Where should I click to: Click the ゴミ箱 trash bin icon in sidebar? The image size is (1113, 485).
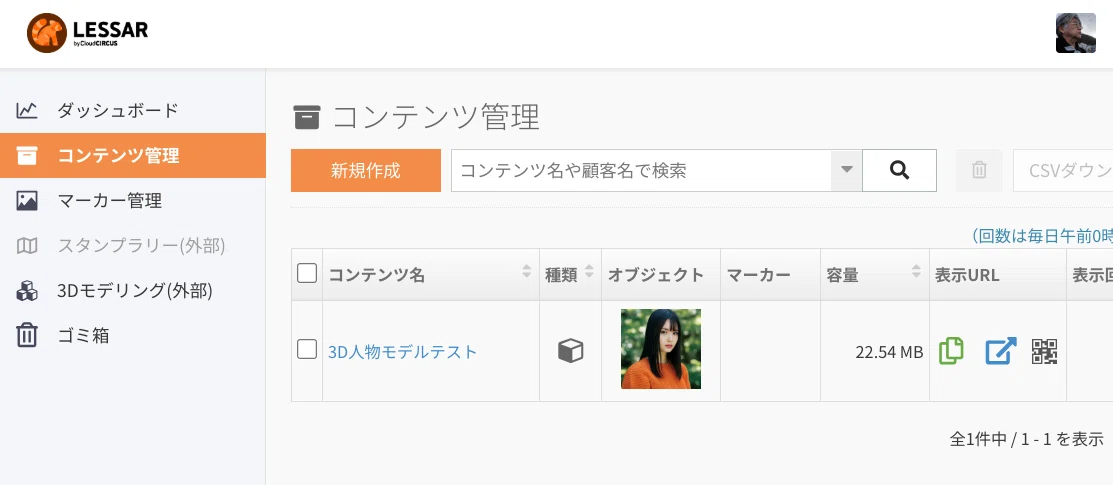[x=26, y=334]
